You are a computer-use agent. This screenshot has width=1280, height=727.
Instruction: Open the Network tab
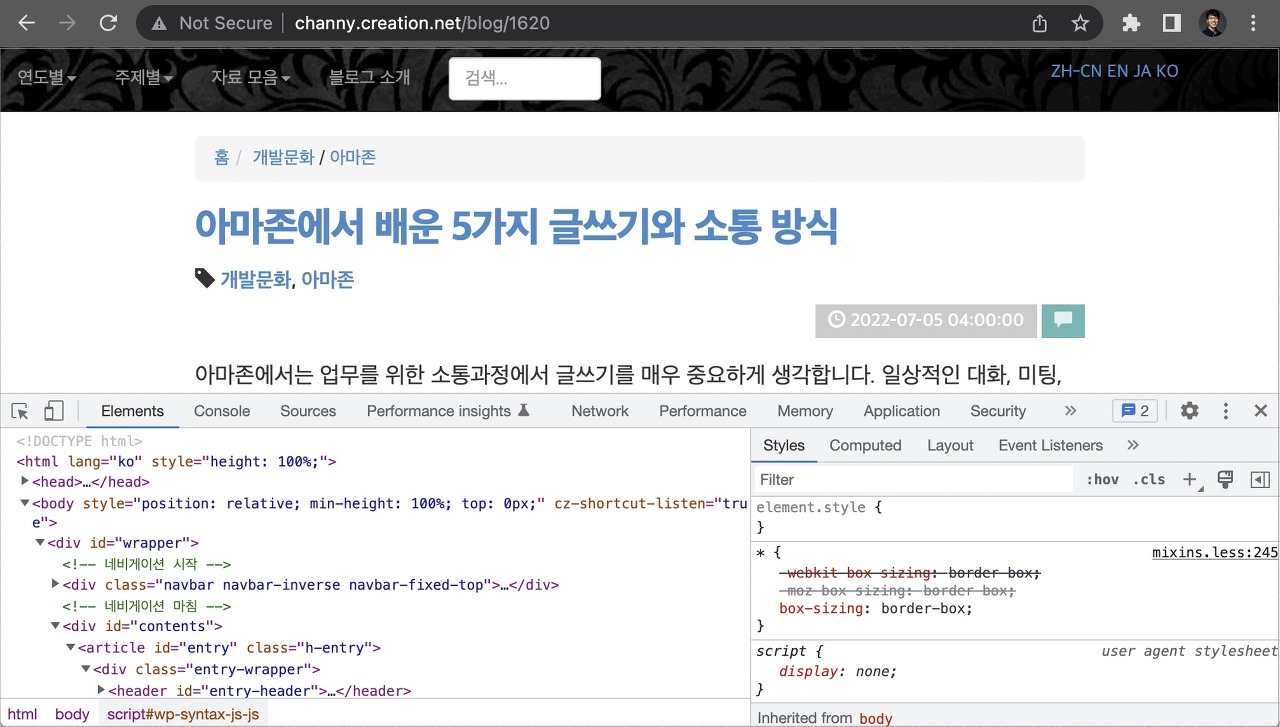(600, 411)
